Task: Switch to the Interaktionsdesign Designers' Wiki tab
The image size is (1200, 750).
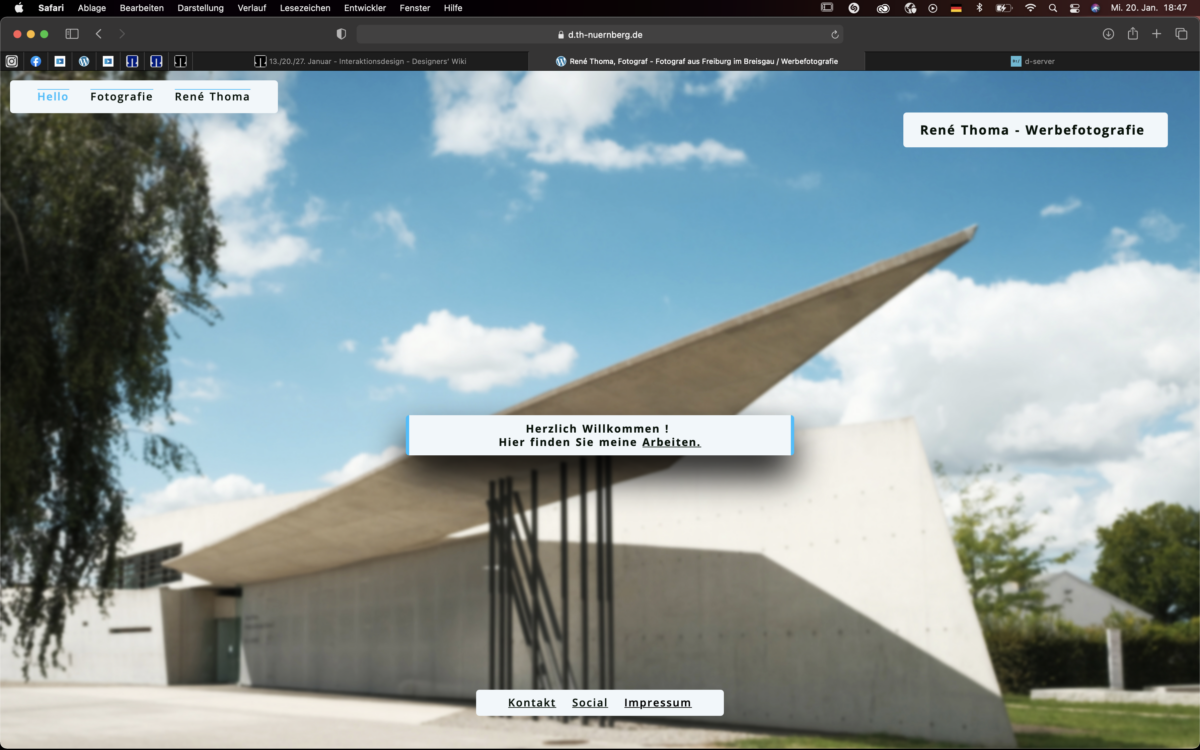Action: (x=360, y=61)
